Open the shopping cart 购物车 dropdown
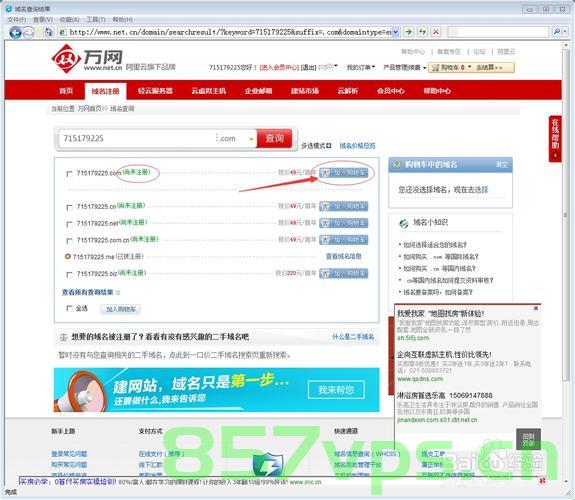Screen dimensions: 575x500 (456, 67)
